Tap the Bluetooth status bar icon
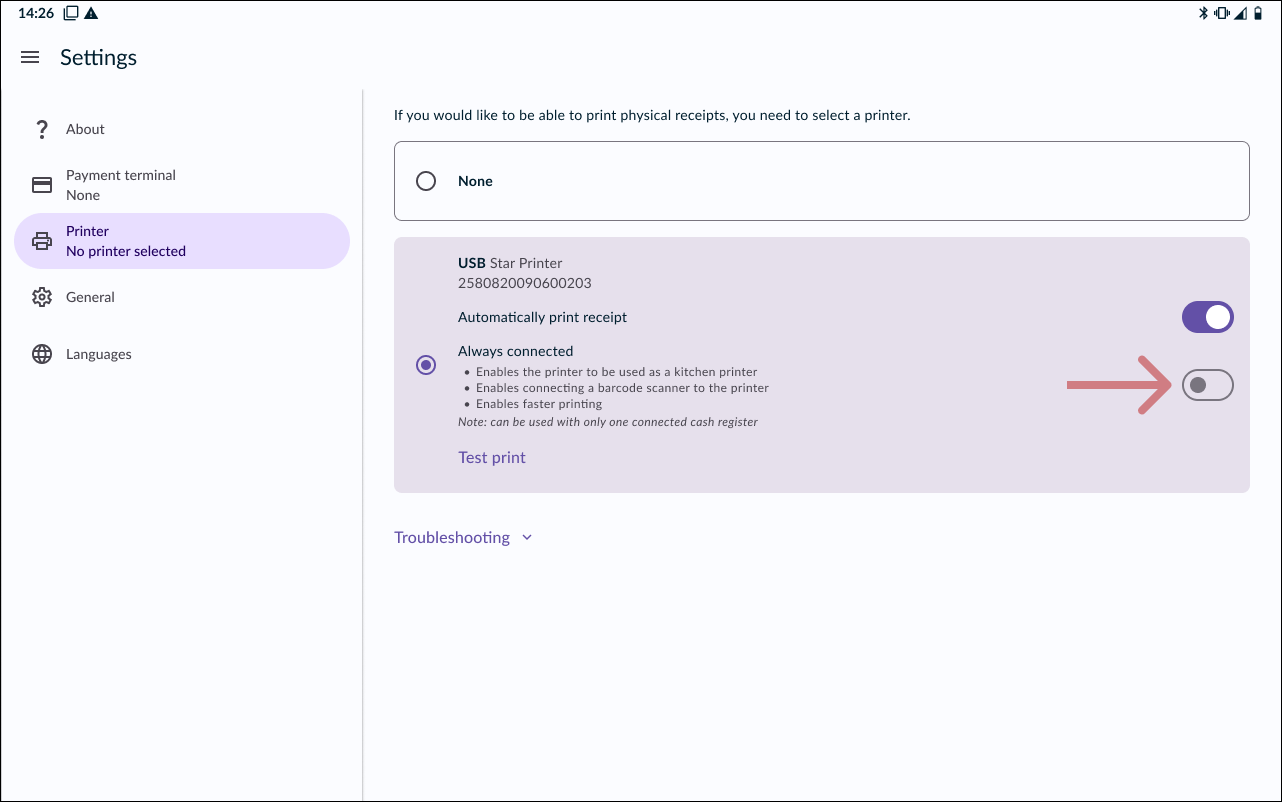 (x=1204, y=13)
